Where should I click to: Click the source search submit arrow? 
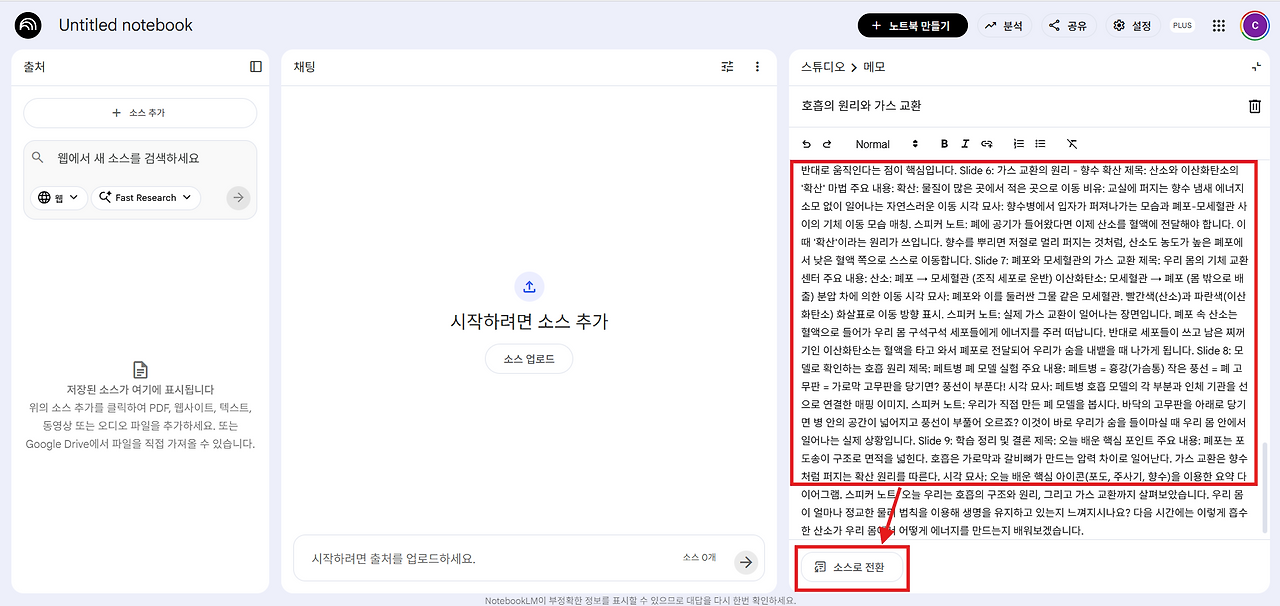point(238,198)
